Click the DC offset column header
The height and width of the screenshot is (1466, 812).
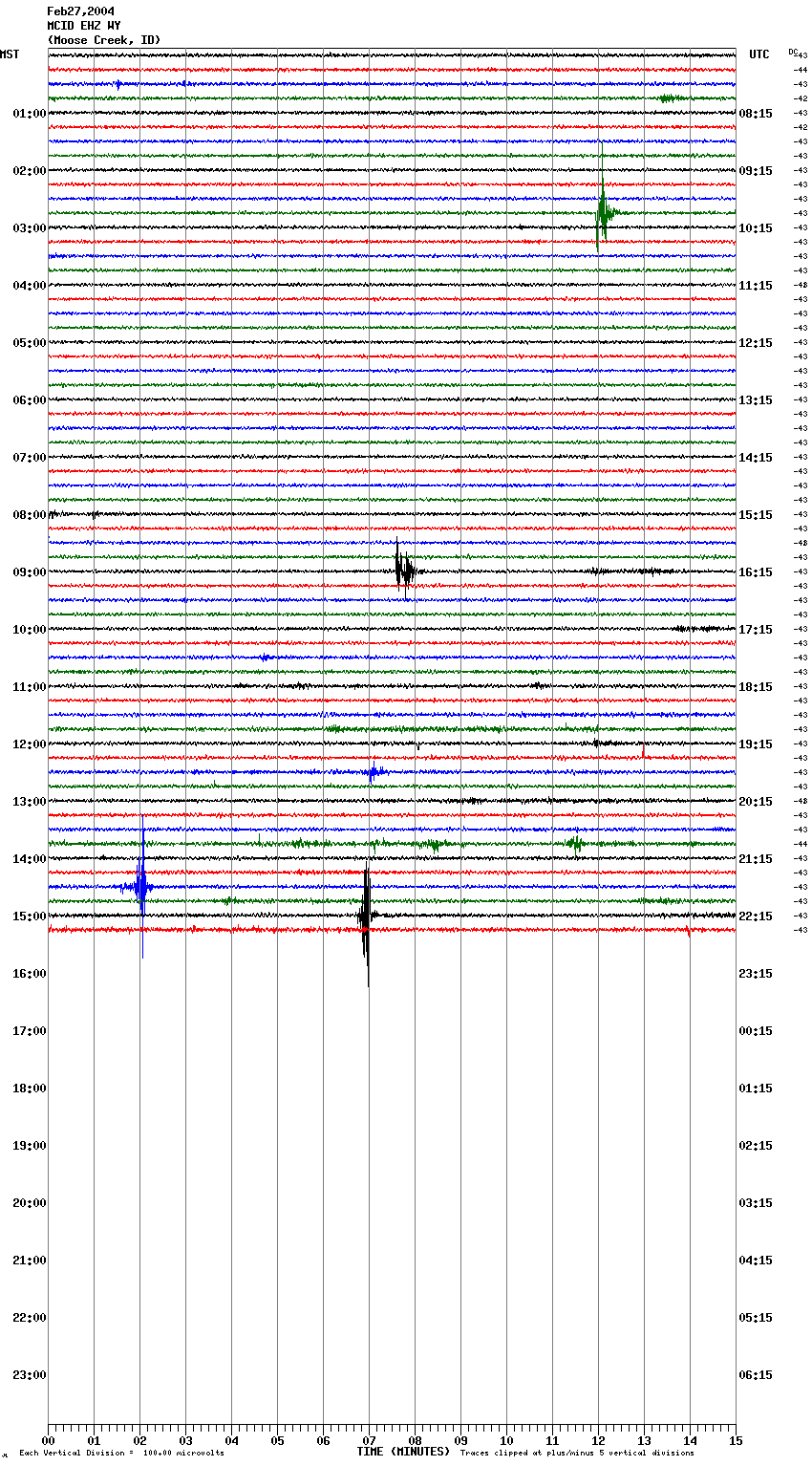pos(792,52)
